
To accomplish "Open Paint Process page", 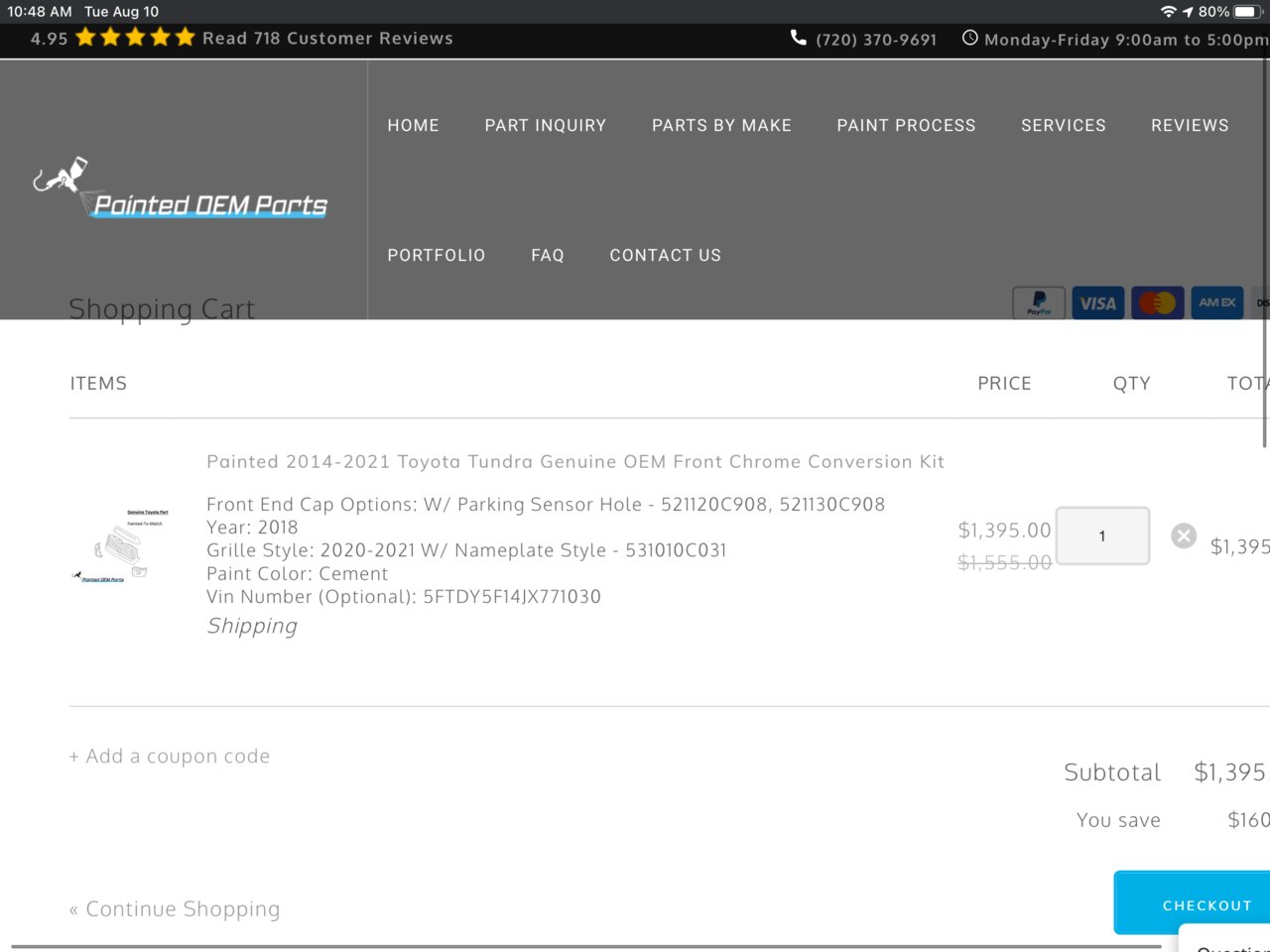I will (906, 126).
